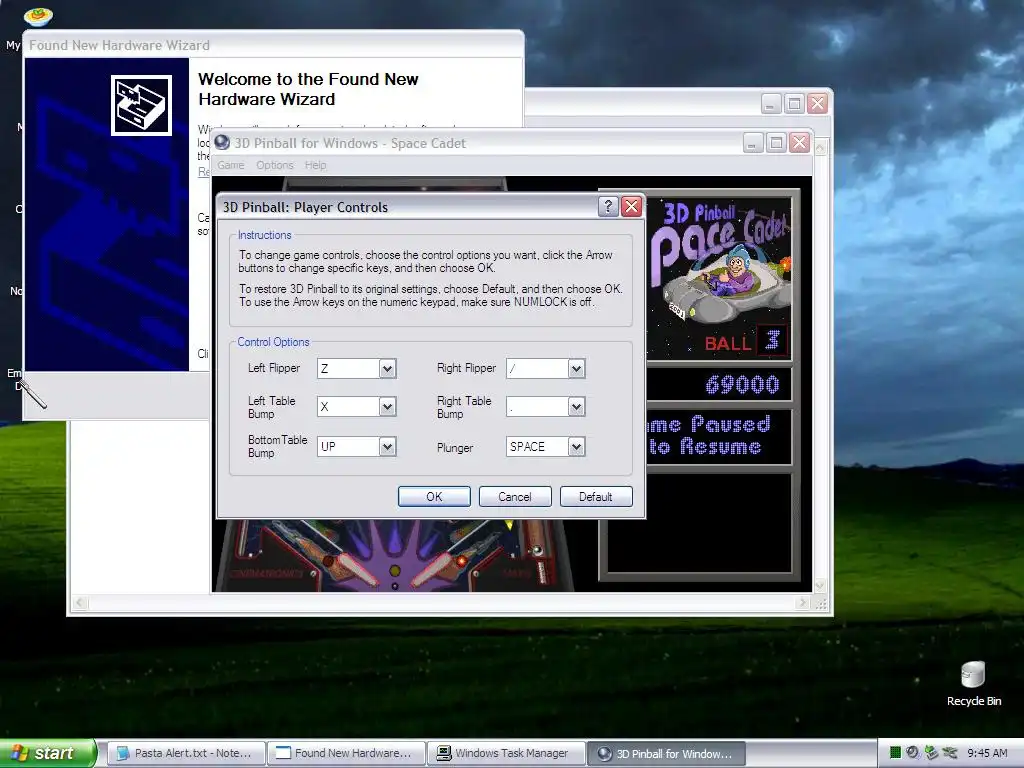The image size is (1024, 768).
Task: Switch to Windows Task Manager taskbar item
Action: pyautogui.click(x=506, y=753)
